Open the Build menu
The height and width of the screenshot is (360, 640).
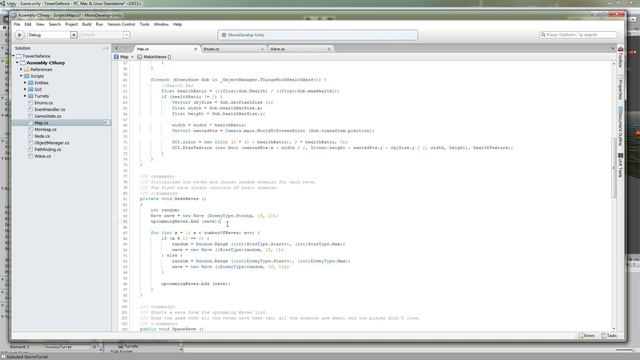87,24
